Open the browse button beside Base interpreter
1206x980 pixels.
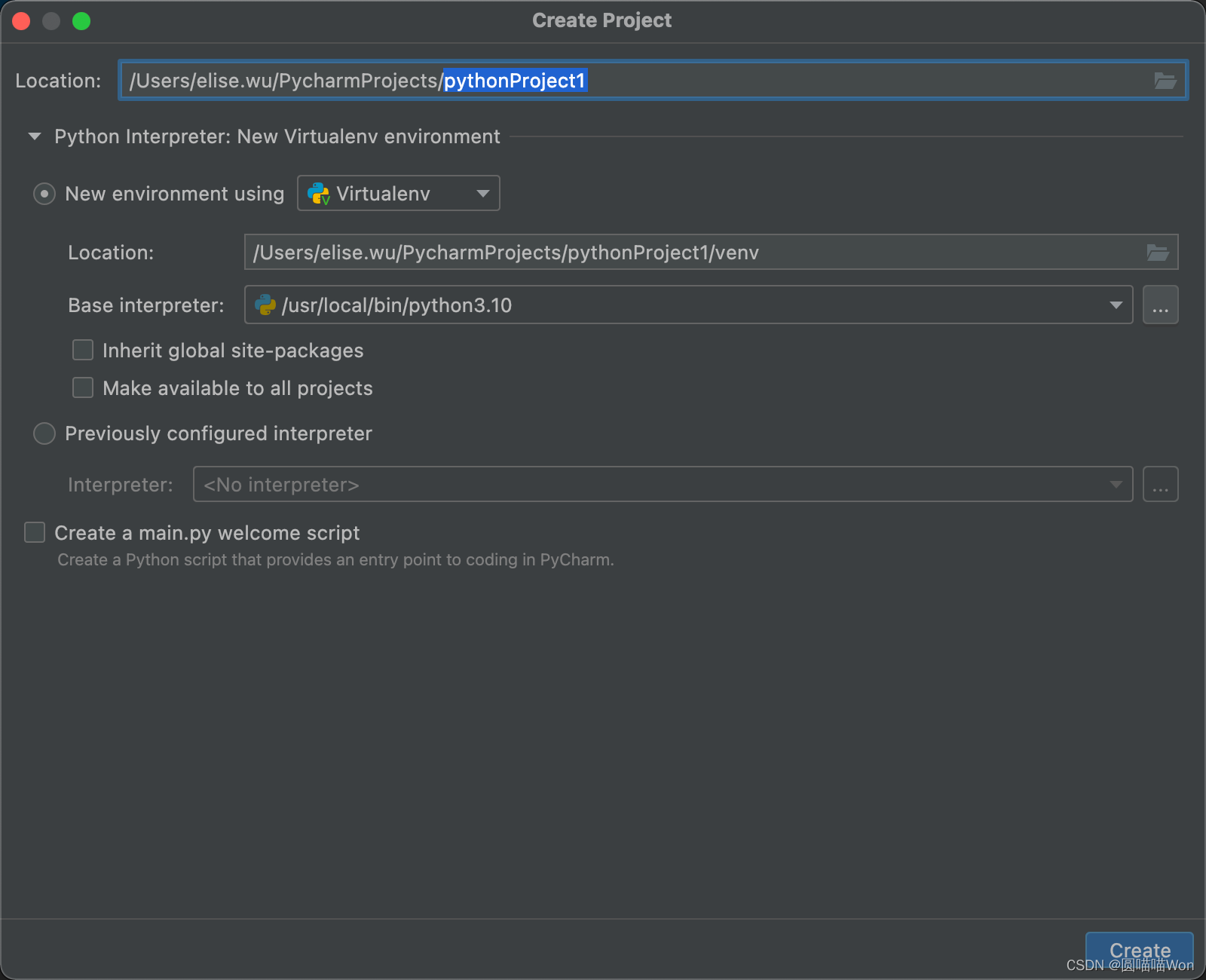(x=1160, y=305)
